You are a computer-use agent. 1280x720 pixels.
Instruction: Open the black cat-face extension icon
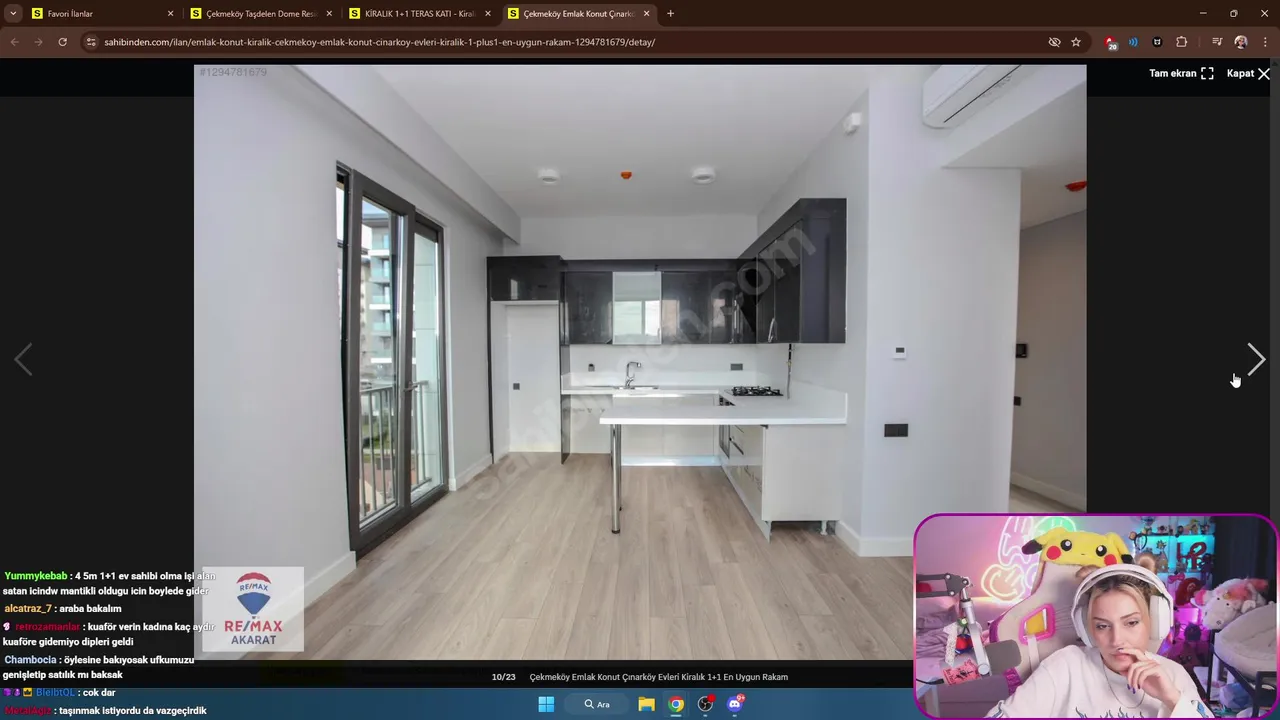(1157, 42)
